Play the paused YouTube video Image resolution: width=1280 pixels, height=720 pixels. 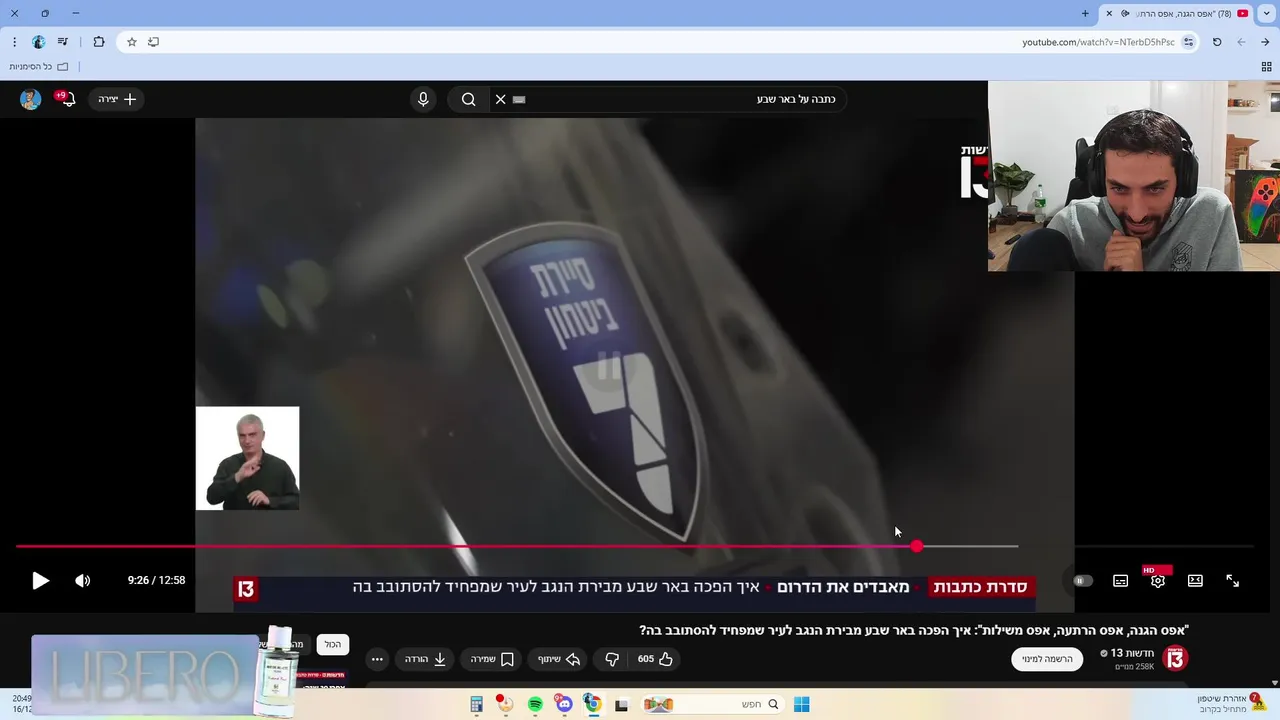click(x=40, y=581)
